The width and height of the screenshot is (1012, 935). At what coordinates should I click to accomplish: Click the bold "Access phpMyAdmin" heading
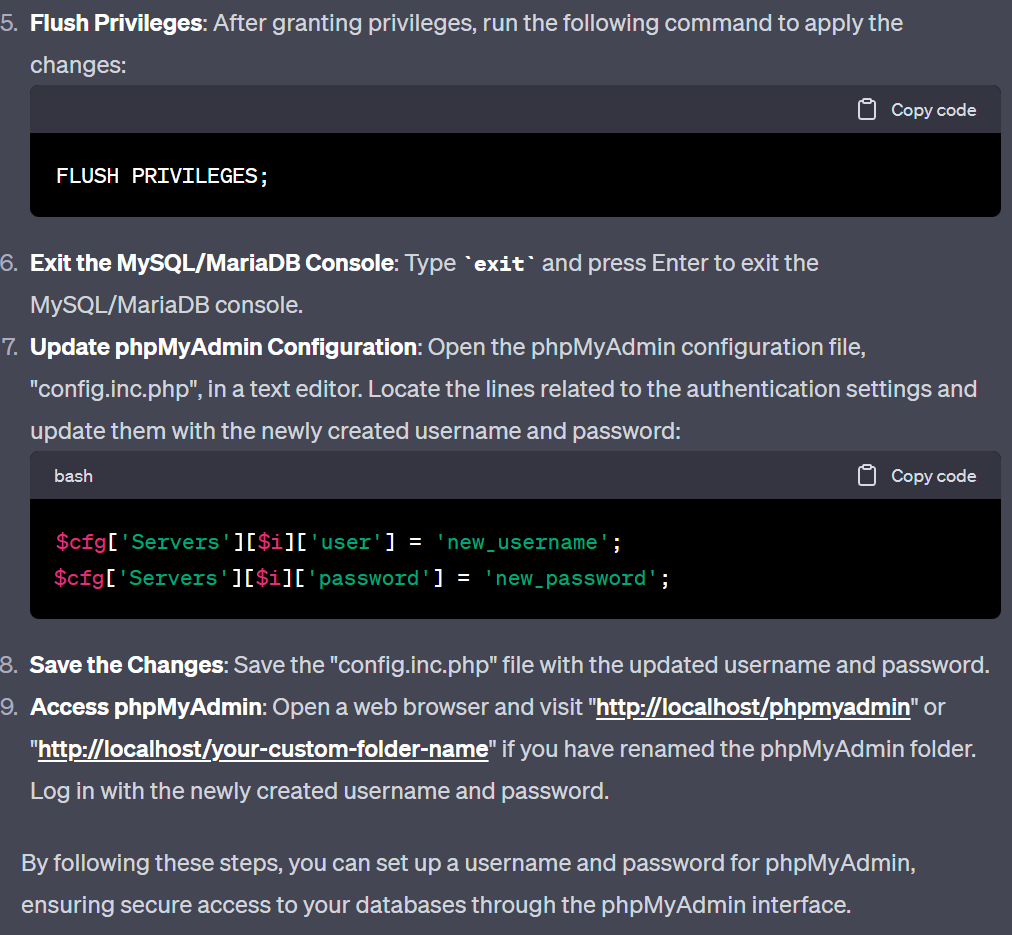click(x=146, y=707)
